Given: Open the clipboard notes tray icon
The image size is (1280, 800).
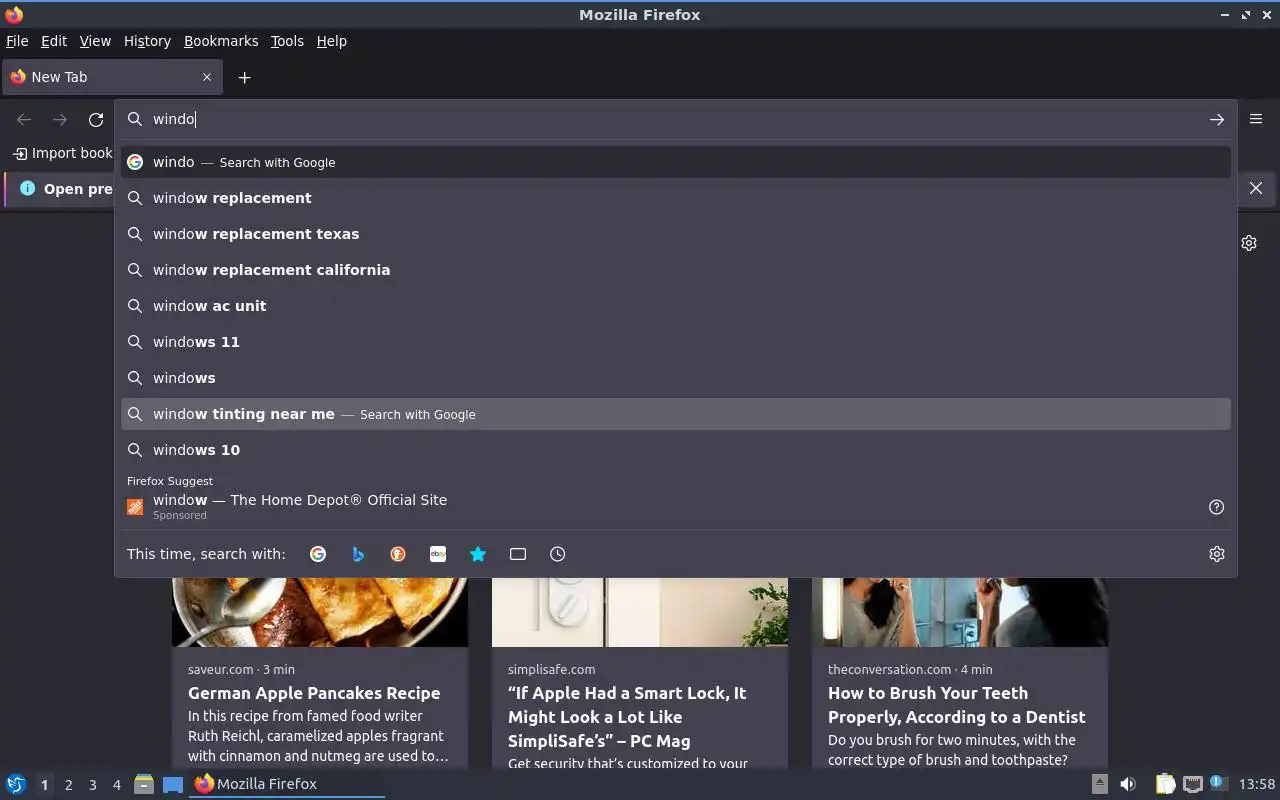Looking at the screenshot, I should pos(1165,784).
